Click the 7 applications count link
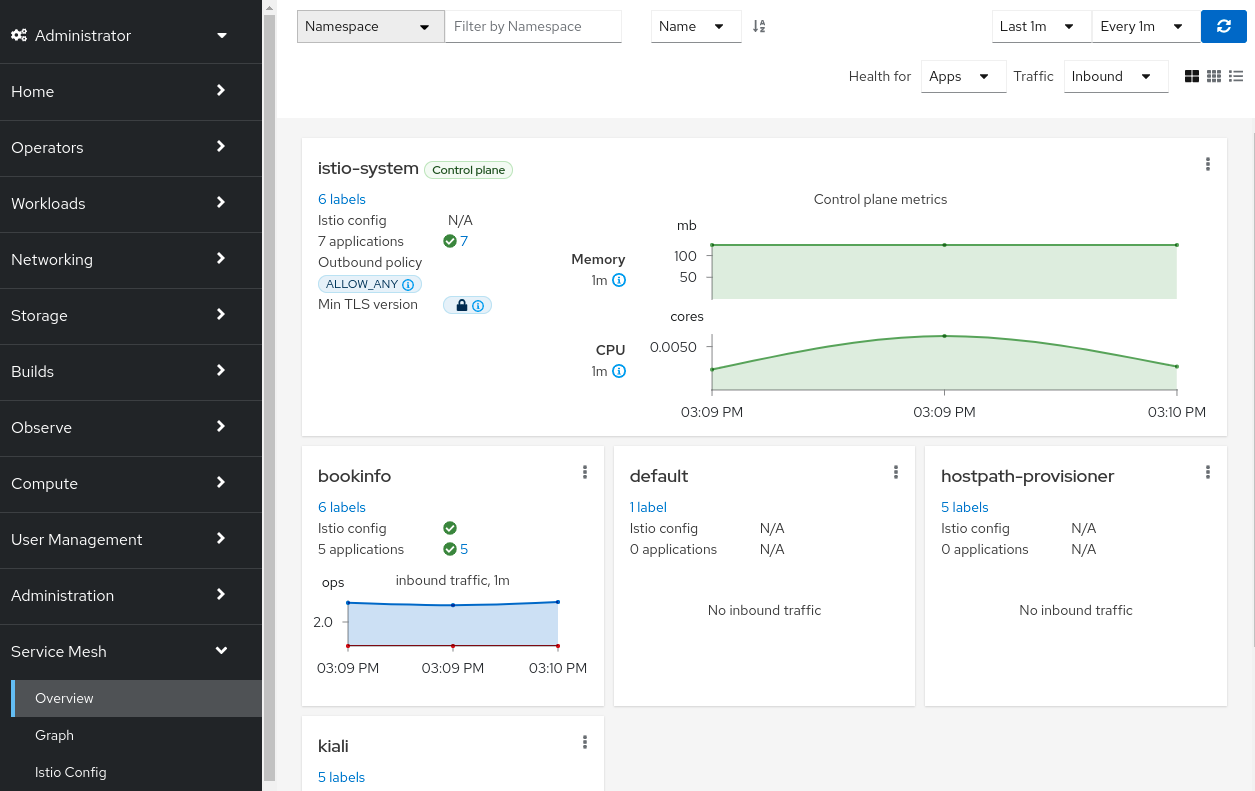 (x=464, y=241)
